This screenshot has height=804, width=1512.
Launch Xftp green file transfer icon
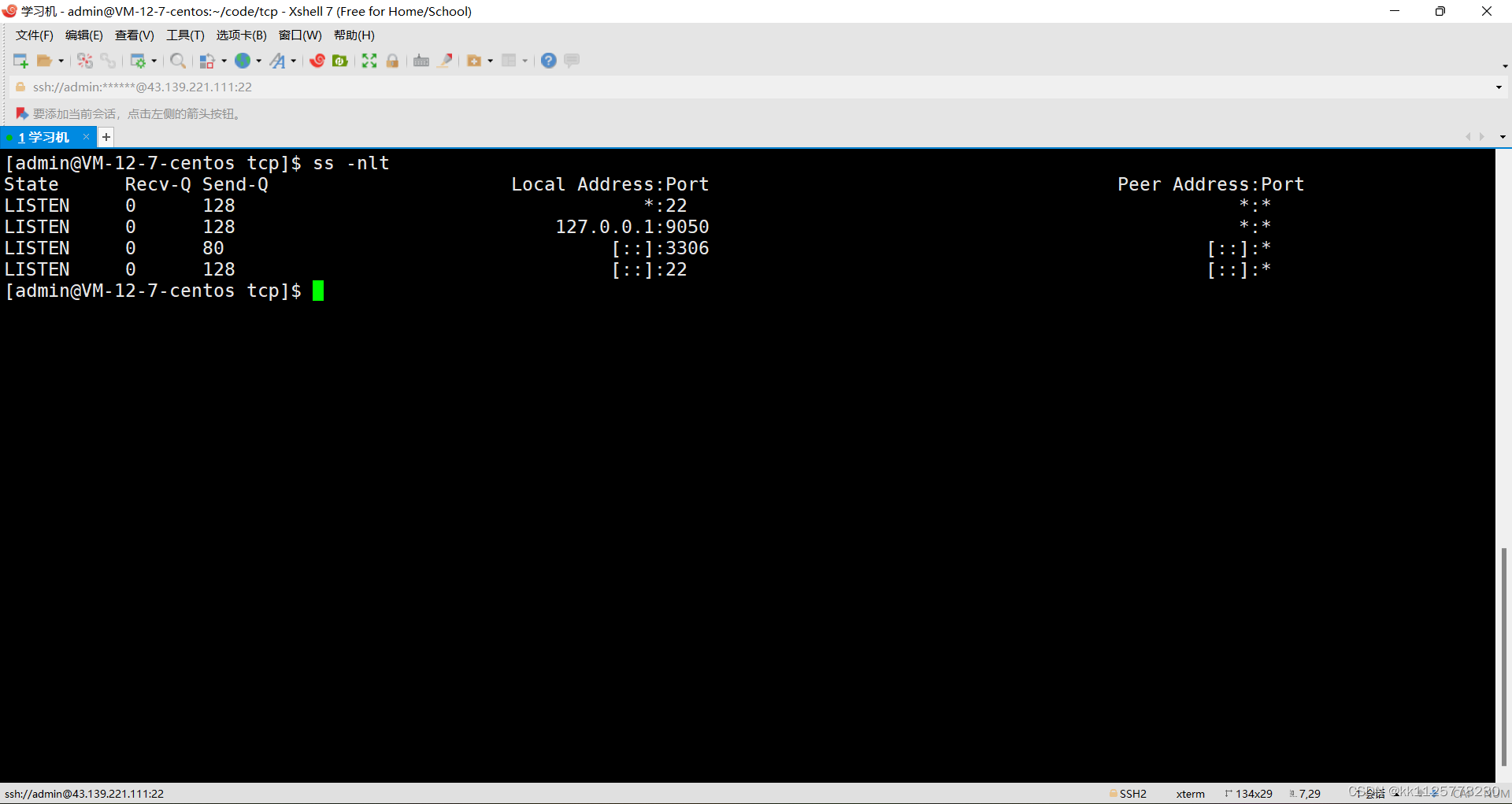340,61
